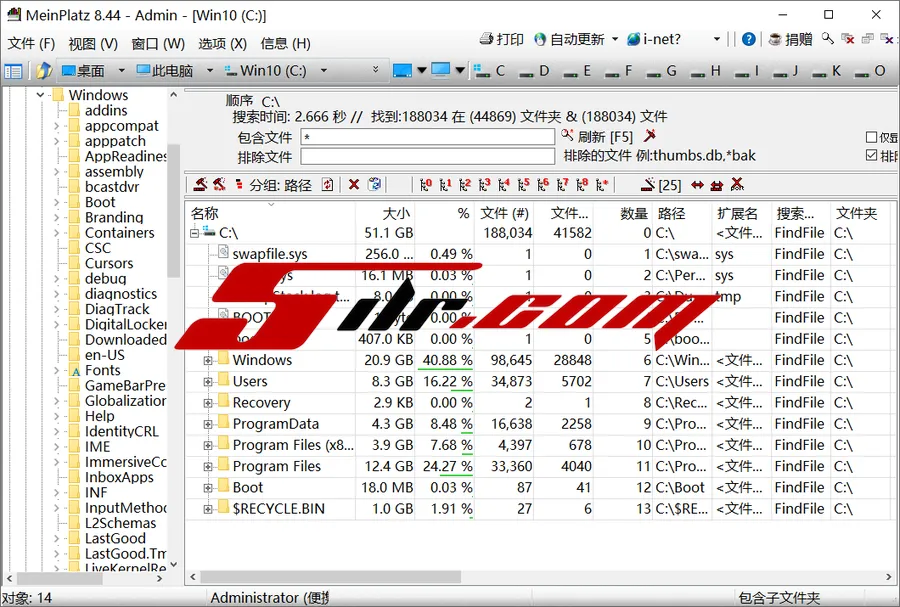Viewport: 900px width, 607px height.
Task: Toggle the folder tree pane icon
Action: [x=13, y=71]
